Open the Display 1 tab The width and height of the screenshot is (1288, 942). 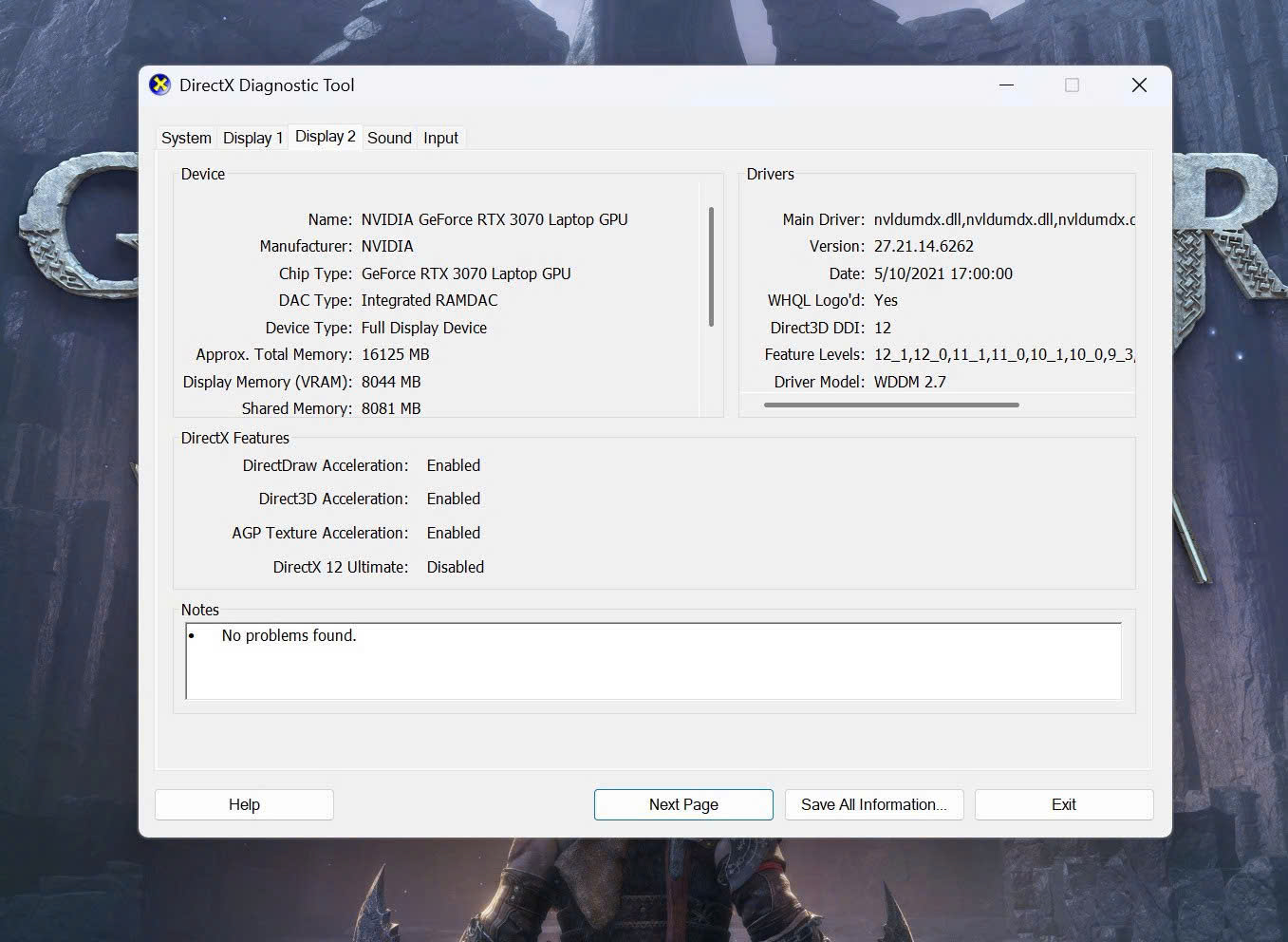[252, 138]
